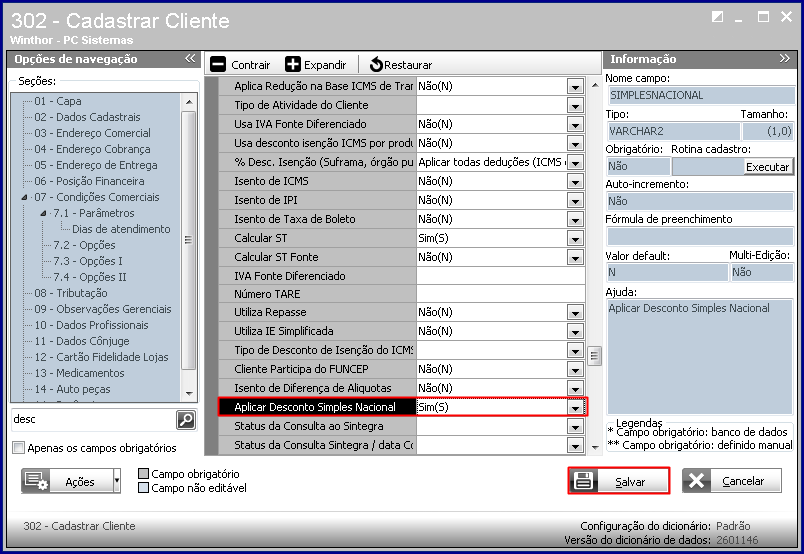This screenshot has width=804, height=554.
Task: Click field grid scrollbar up arrow
Action: point(595,85)
